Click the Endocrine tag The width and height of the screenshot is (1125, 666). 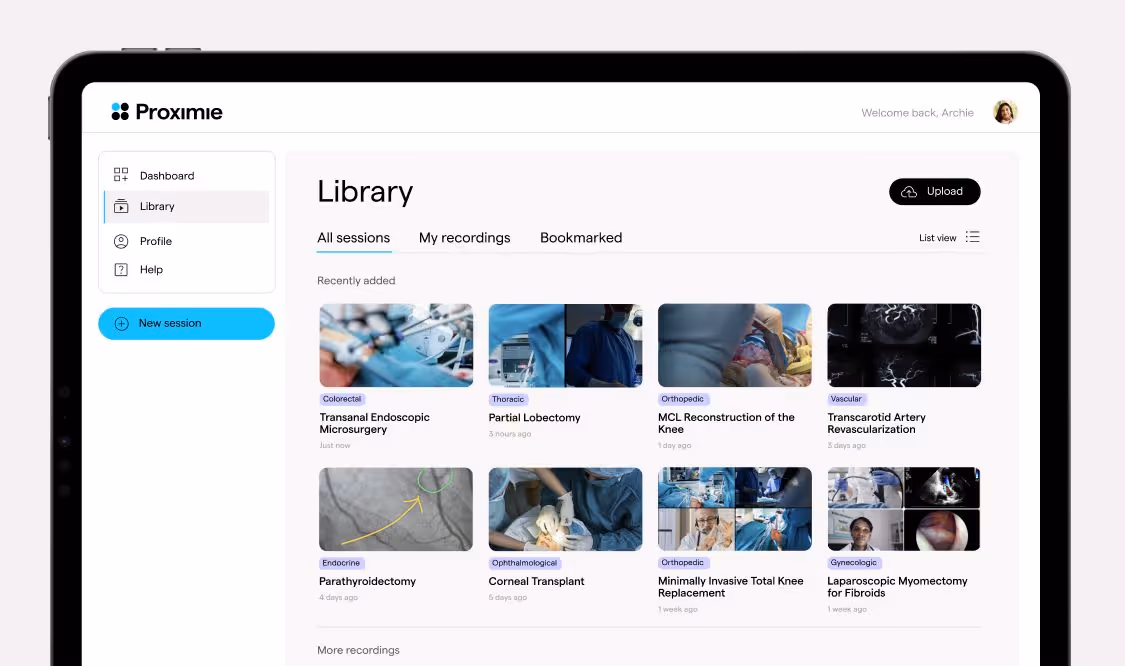pyautogui.click(x=341, y=563)
